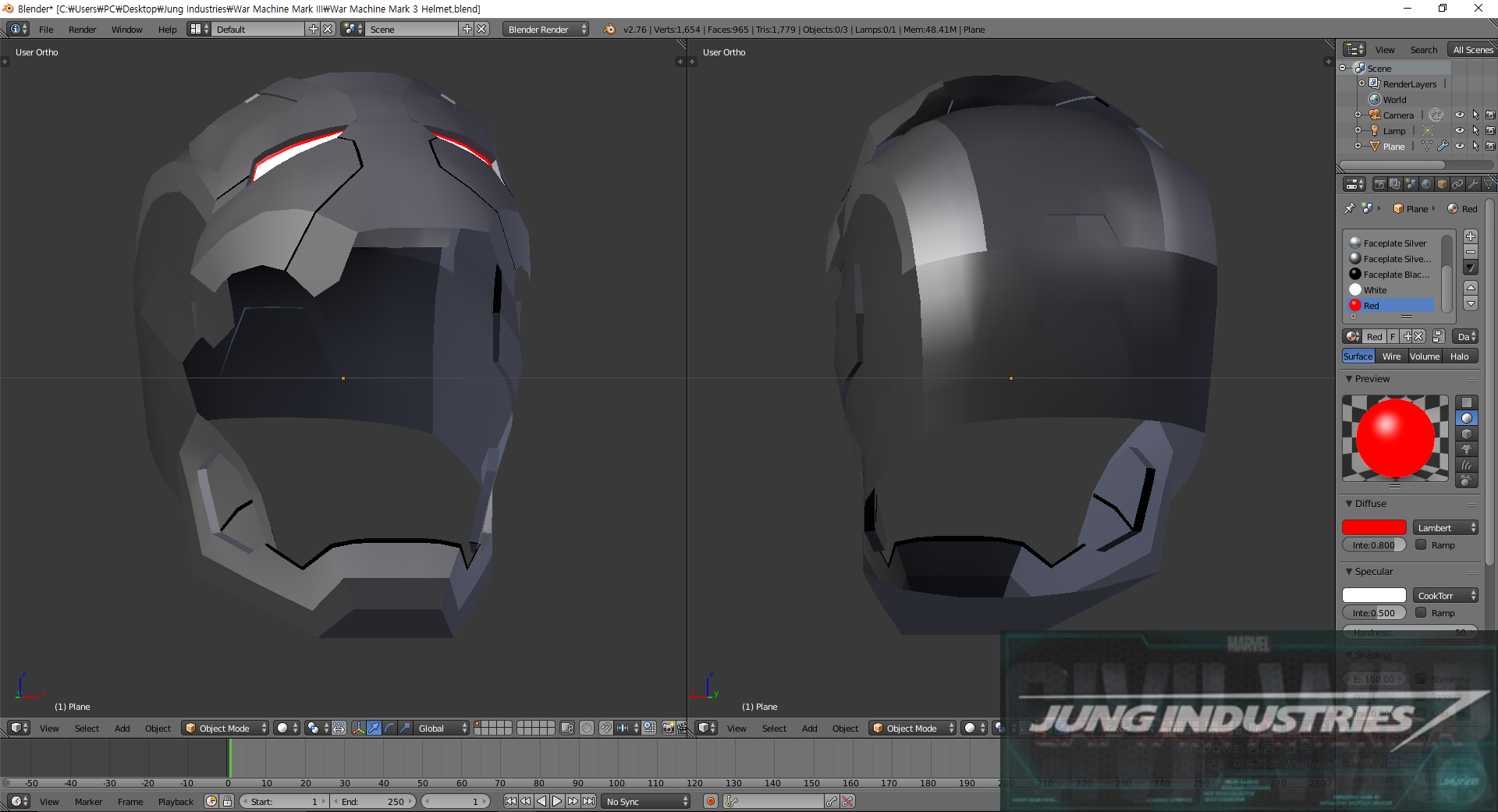Select sphere preview type
Viewport: 1498px width, 812px height.
[x=1467, y=418]
